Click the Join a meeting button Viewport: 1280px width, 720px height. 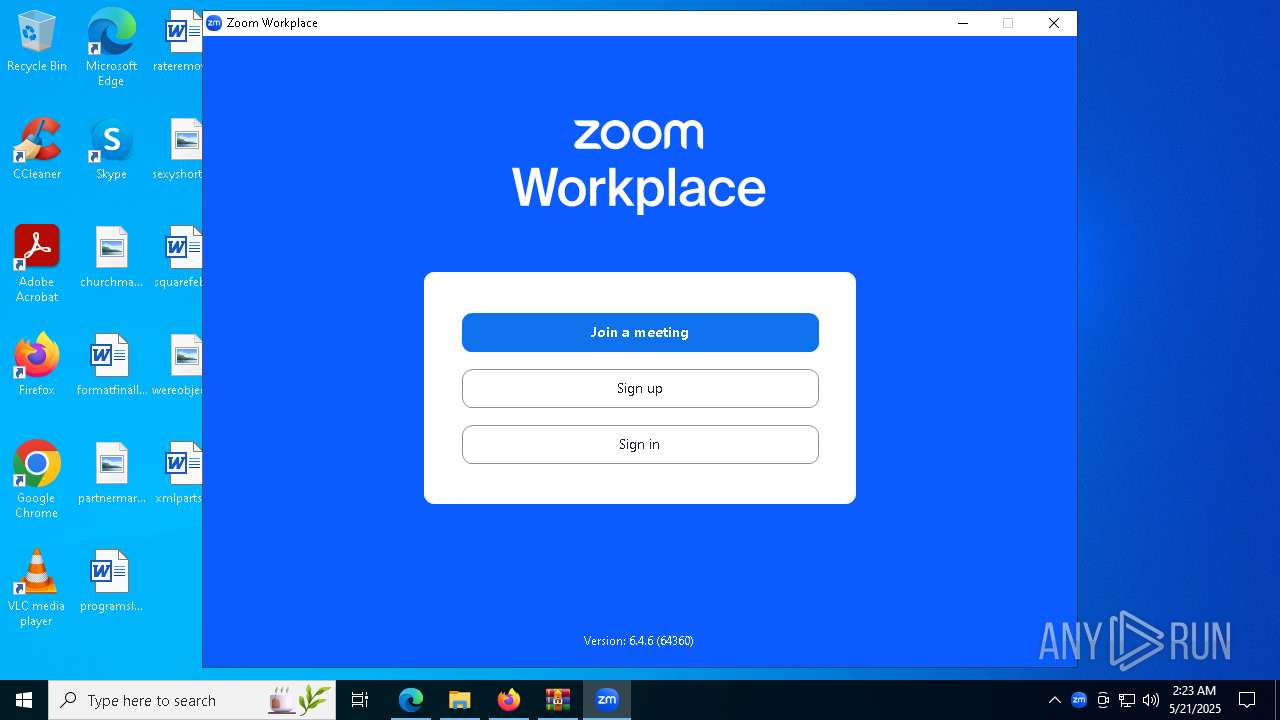[640, 332]
